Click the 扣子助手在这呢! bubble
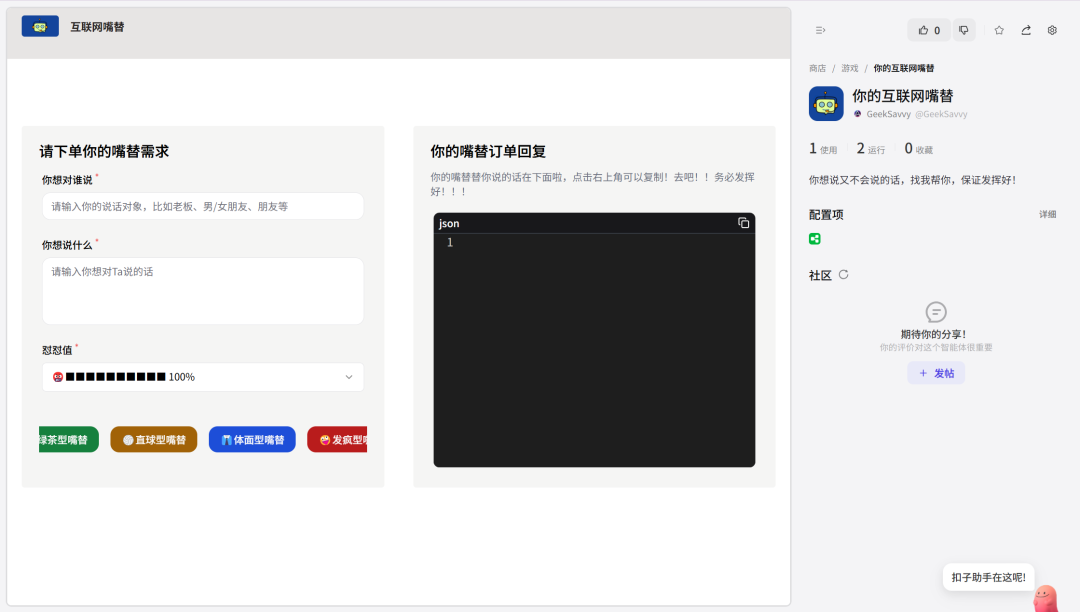The height and width of the screenshot is (612, 1080). [x=988, y=578]
